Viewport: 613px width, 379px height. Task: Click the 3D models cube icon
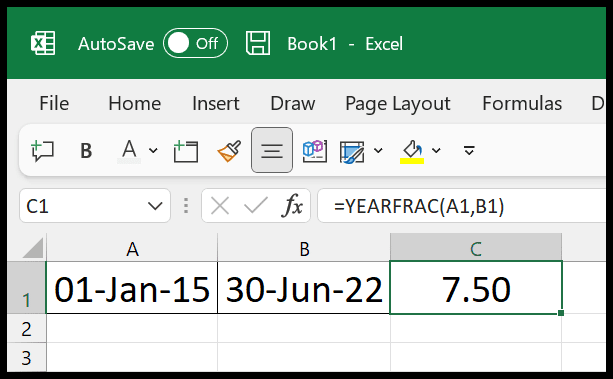pyautogui.click(x=315, y=151)
